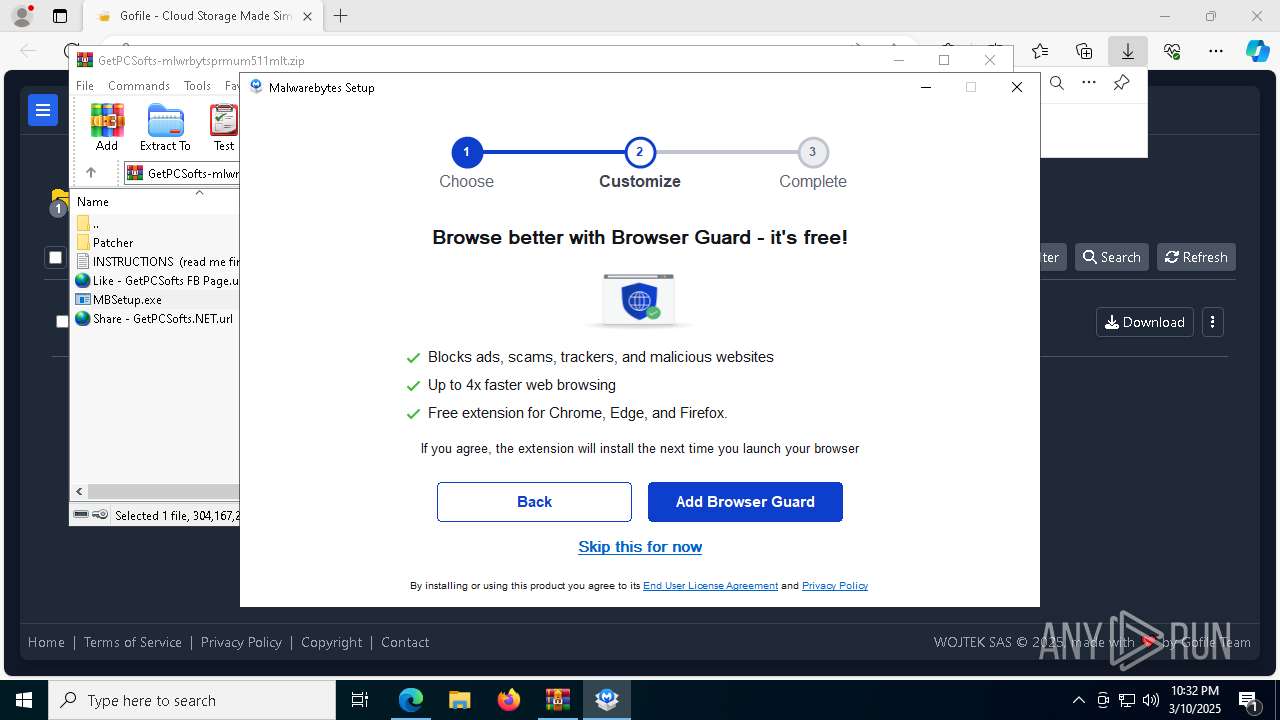Open WinRAR File menu
The width and height of the screenshot is (1280, 720).
pyautogui.click(x=85, y=86)
